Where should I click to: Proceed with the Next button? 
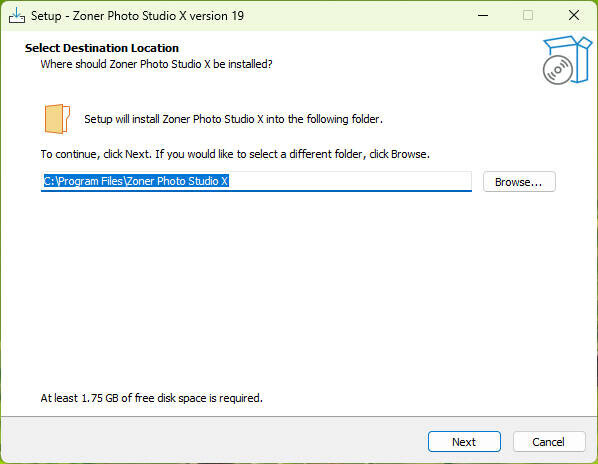pos(464,442)
